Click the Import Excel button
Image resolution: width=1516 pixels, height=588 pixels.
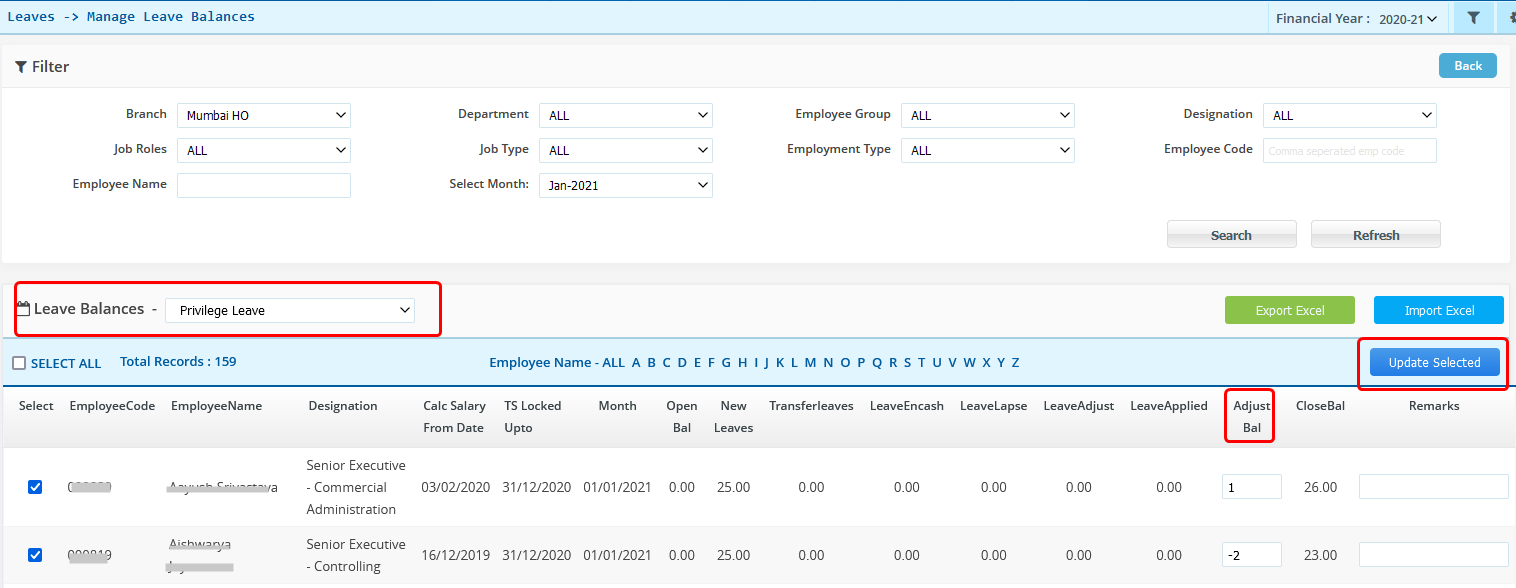click(x=1439, y=310)
